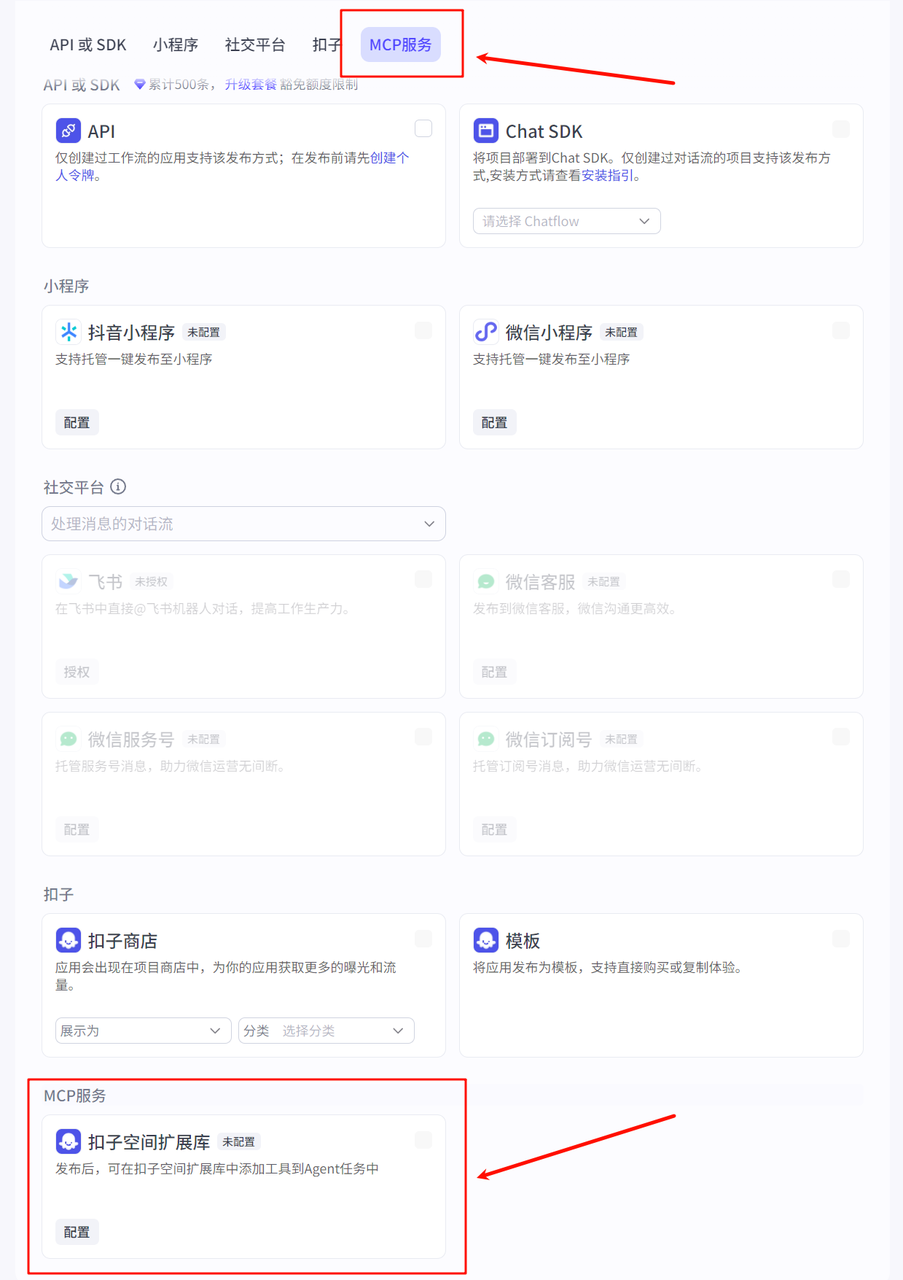The width and height of the screenshot is (903, 1280).
Task: Click the WeChat mini program icon
Action: click(486, 332)
